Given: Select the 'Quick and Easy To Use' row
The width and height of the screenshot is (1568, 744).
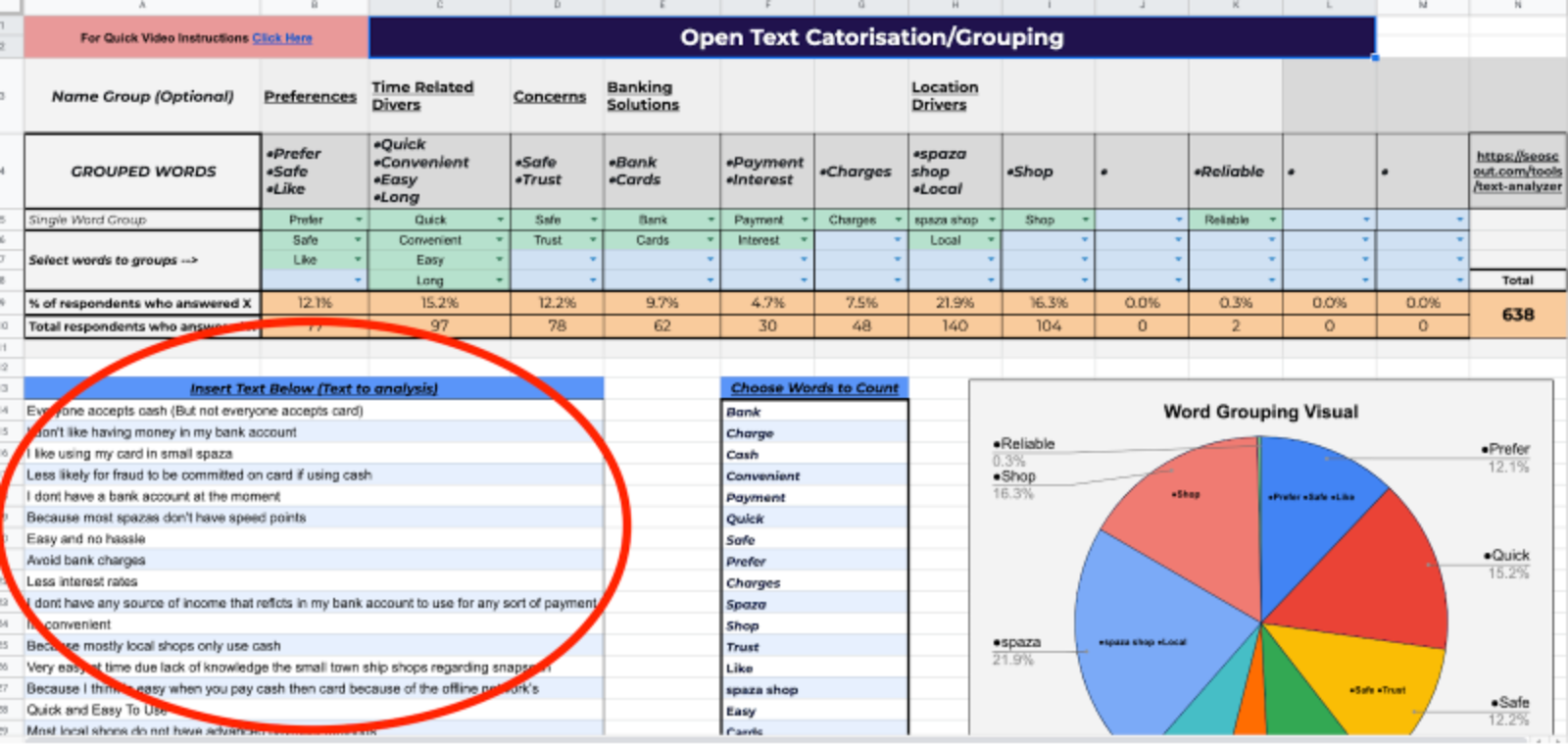Looking at the screenshot, I should point(314,710).
